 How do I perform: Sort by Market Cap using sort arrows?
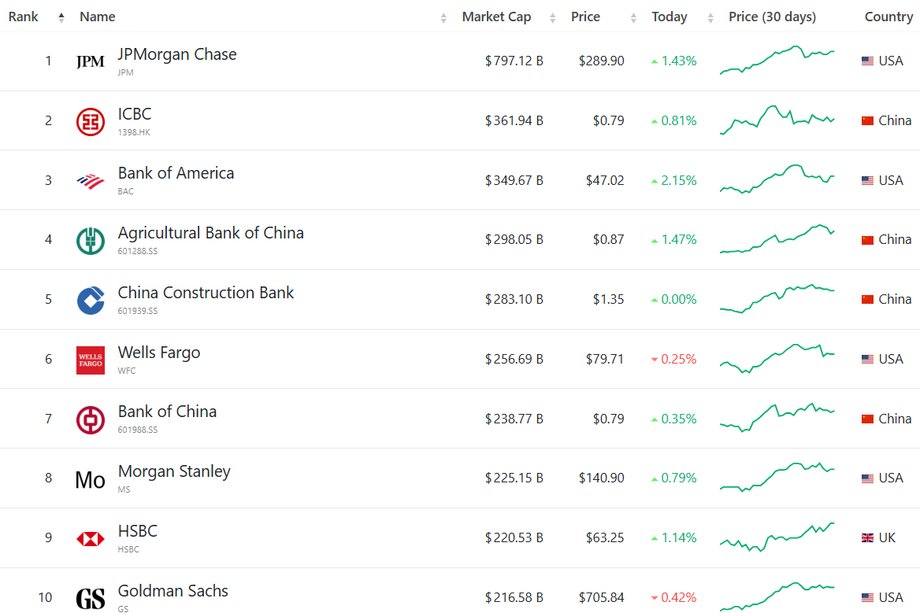point(552,18)
